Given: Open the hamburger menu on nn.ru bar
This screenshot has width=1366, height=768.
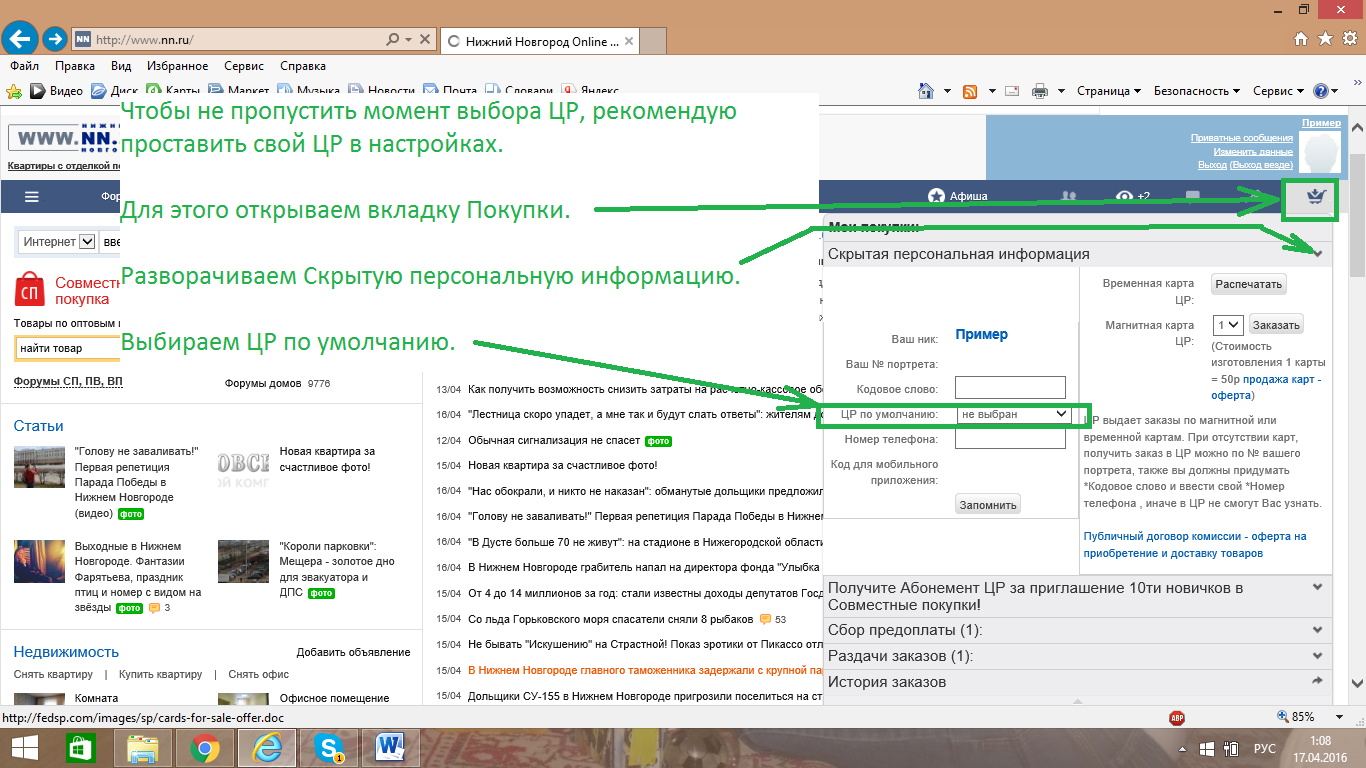Looking at the screenshot, I should coord(32,197).
